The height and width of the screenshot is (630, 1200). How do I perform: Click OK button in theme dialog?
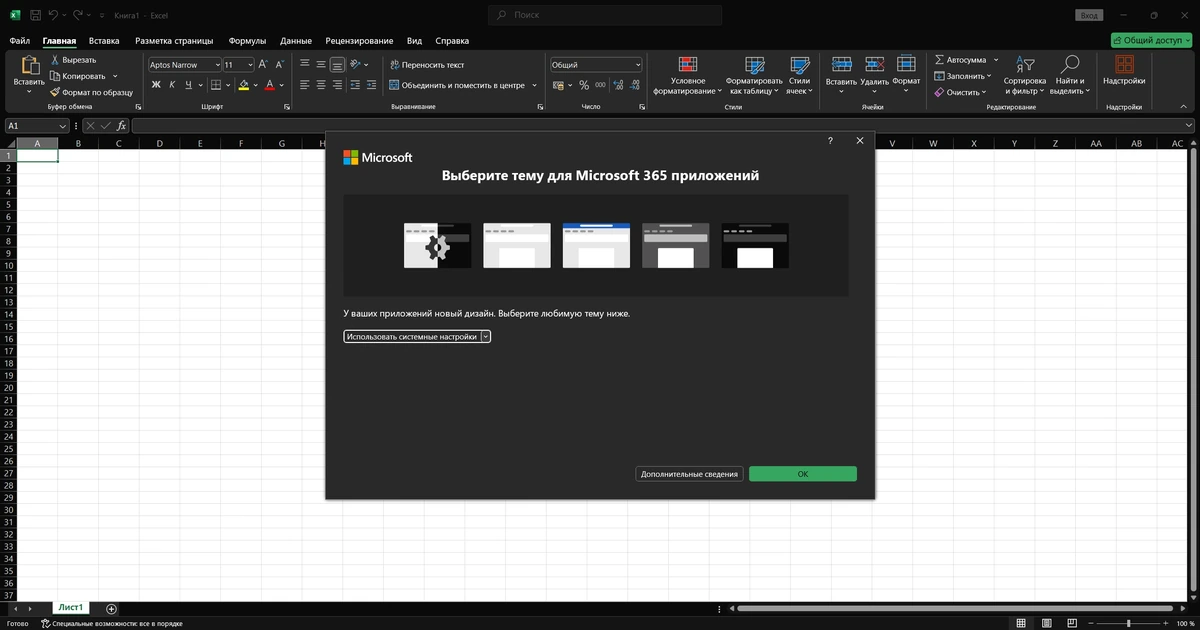click(803, 474)
